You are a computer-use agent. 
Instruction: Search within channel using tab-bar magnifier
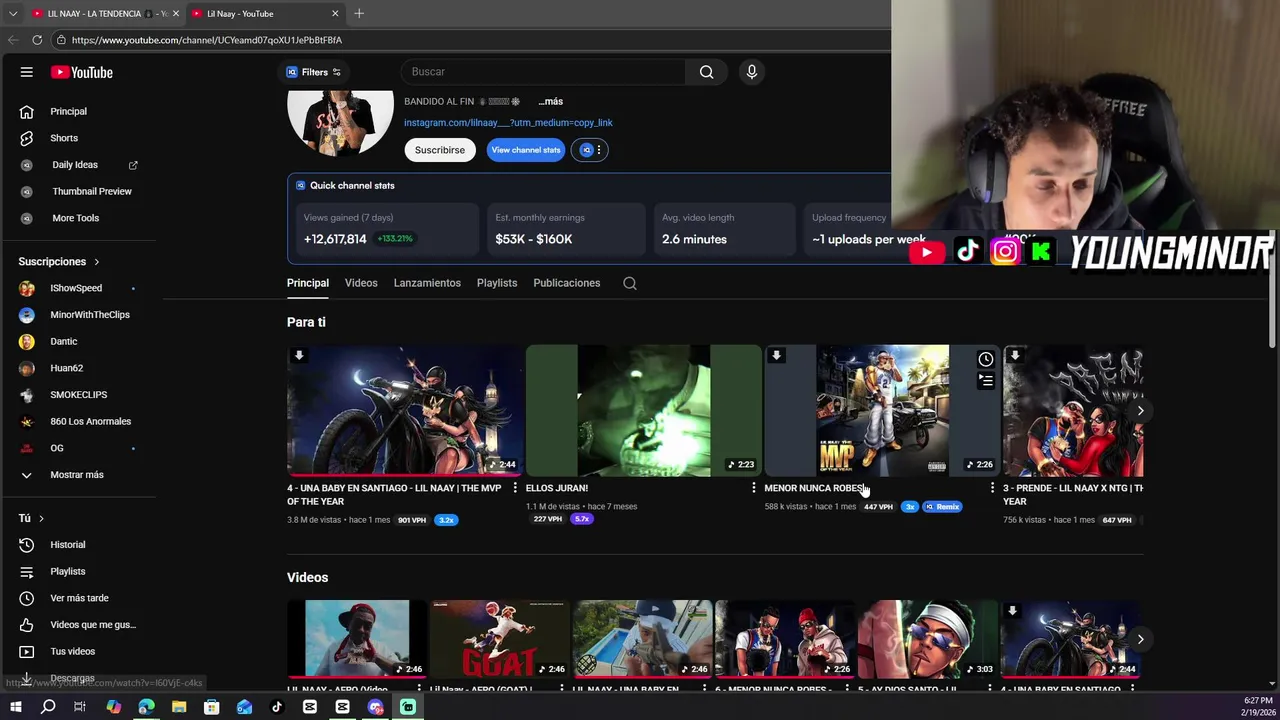[630, 283]
